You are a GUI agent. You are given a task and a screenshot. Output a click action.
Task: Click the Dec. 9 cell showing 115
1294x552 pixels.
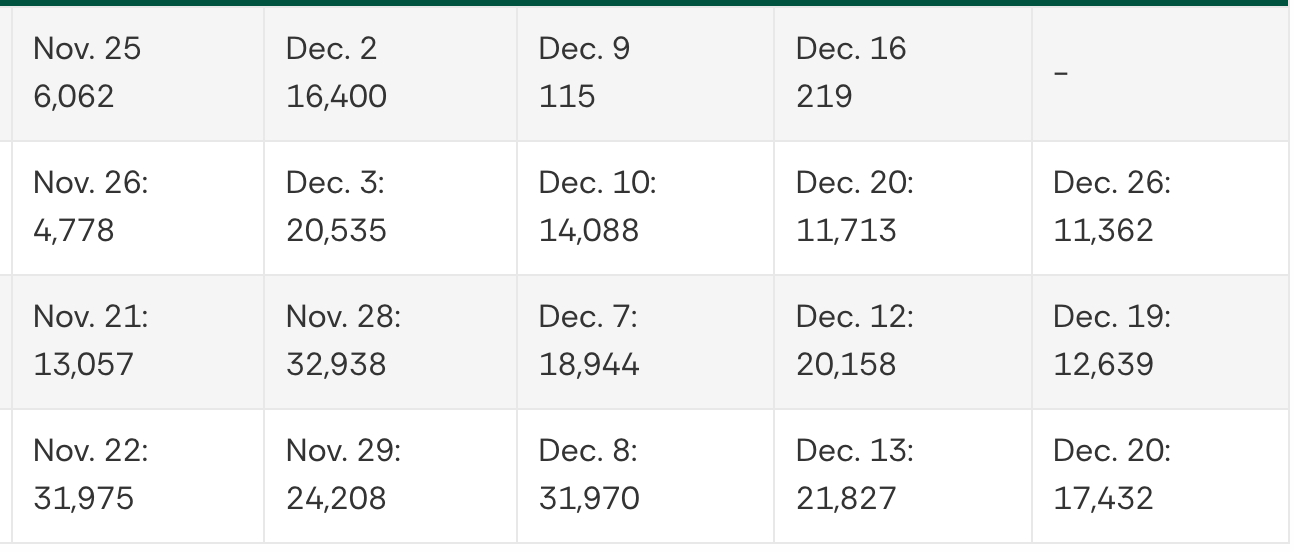pos(585,73)
